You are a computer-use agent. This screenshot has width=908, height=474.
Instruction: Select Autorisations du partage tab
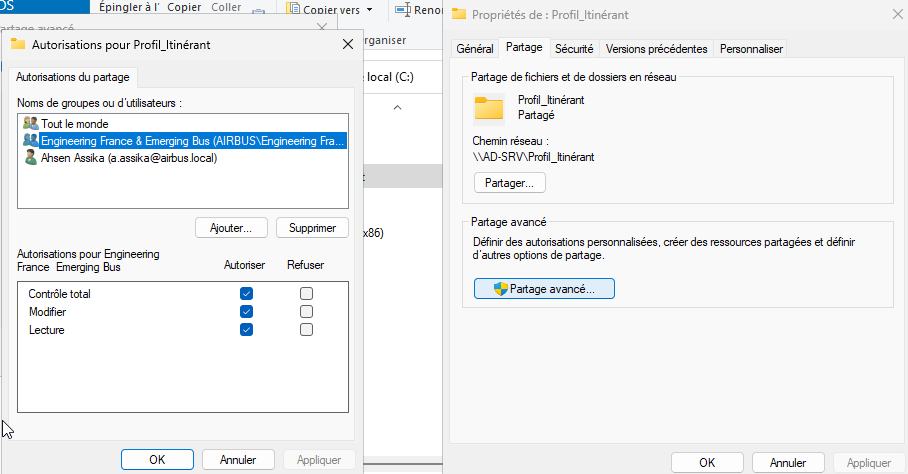72,77
